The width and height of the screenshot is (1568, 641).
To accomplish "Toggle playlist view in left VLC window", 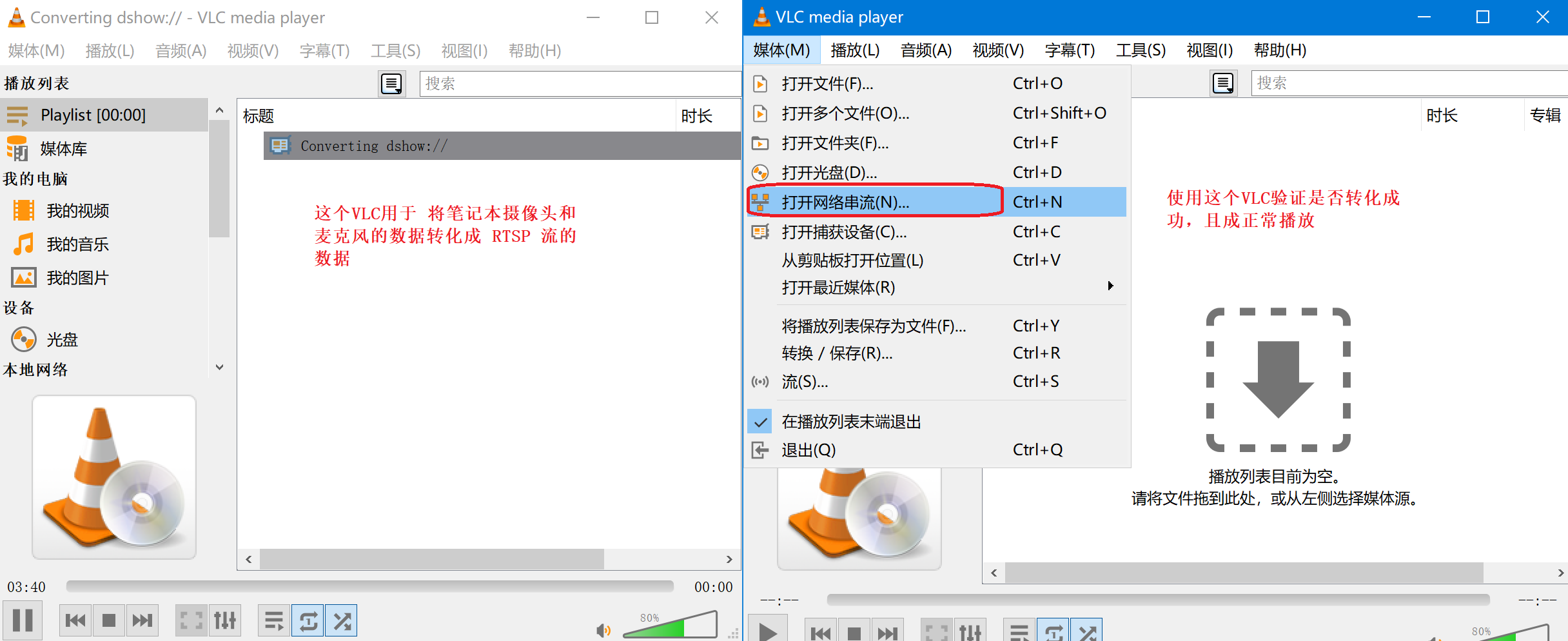I will (274, 620).
